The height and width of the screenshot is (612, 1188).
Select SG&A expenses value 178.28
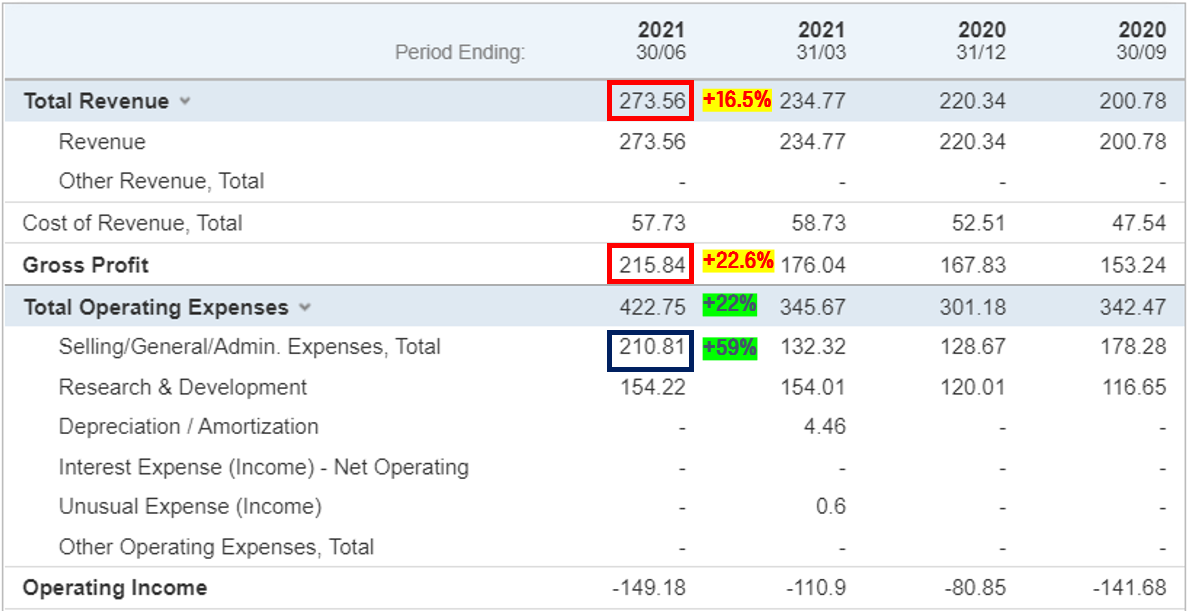1133,347
